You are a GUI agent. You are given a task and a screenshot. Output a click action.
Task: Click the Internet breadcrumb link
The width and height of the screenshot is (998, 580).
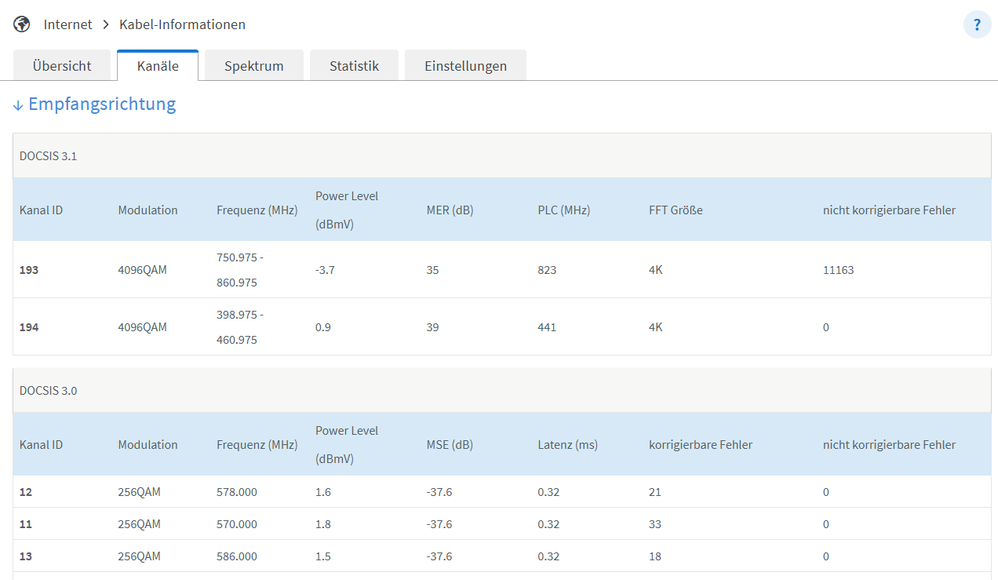[68, 24]
